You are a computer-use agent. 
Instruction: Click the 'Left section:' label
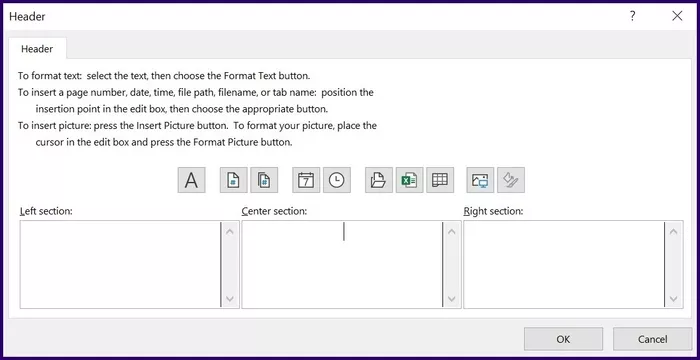(x=46, y=211)
